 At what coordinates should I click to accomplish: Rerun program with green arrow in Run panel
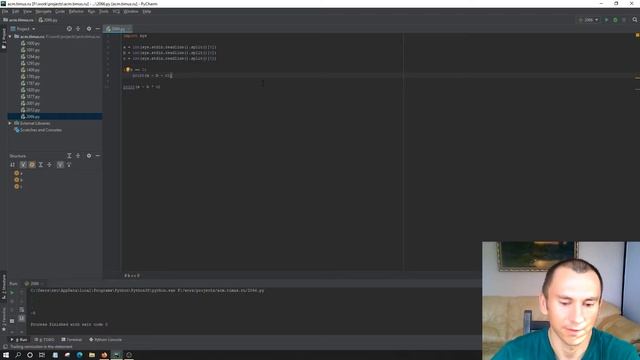pos(12,292)
